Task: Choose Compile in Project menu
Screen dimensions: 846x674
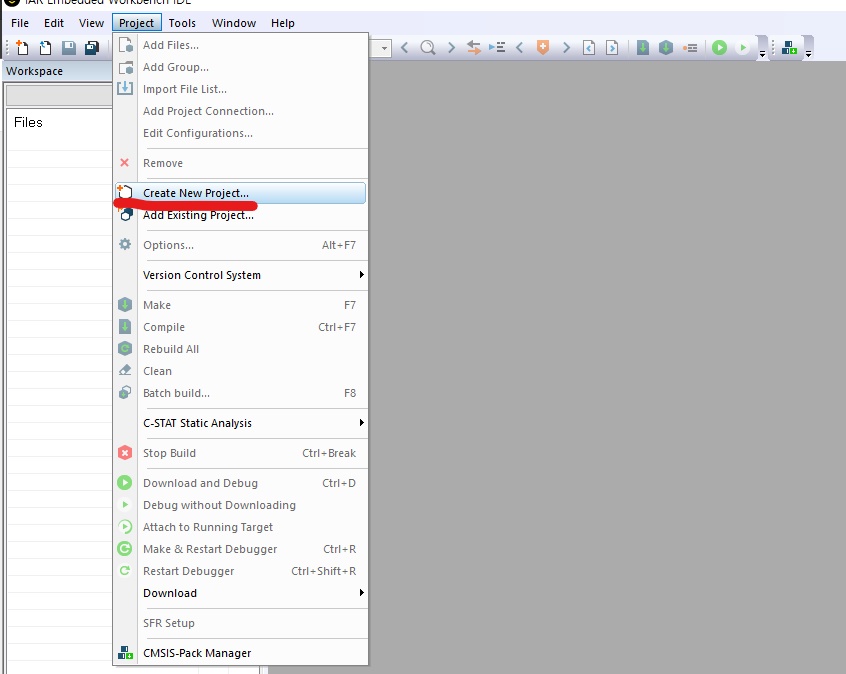Action: pyautogui.click(x=241, y=327)
